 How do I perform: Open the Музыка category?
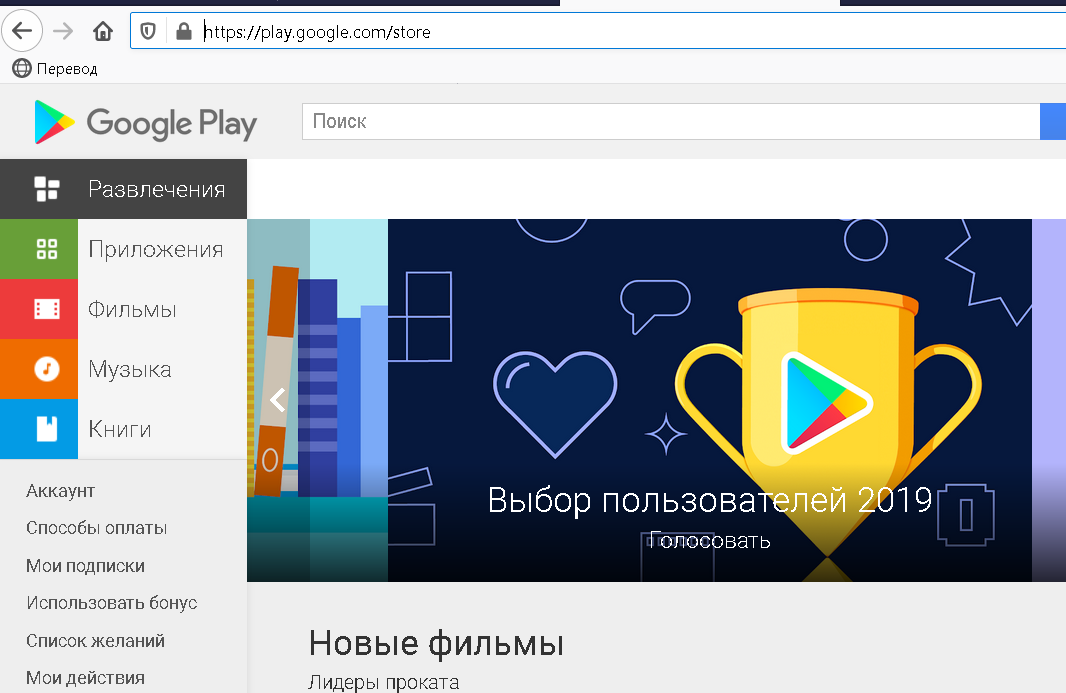[123, 369]
